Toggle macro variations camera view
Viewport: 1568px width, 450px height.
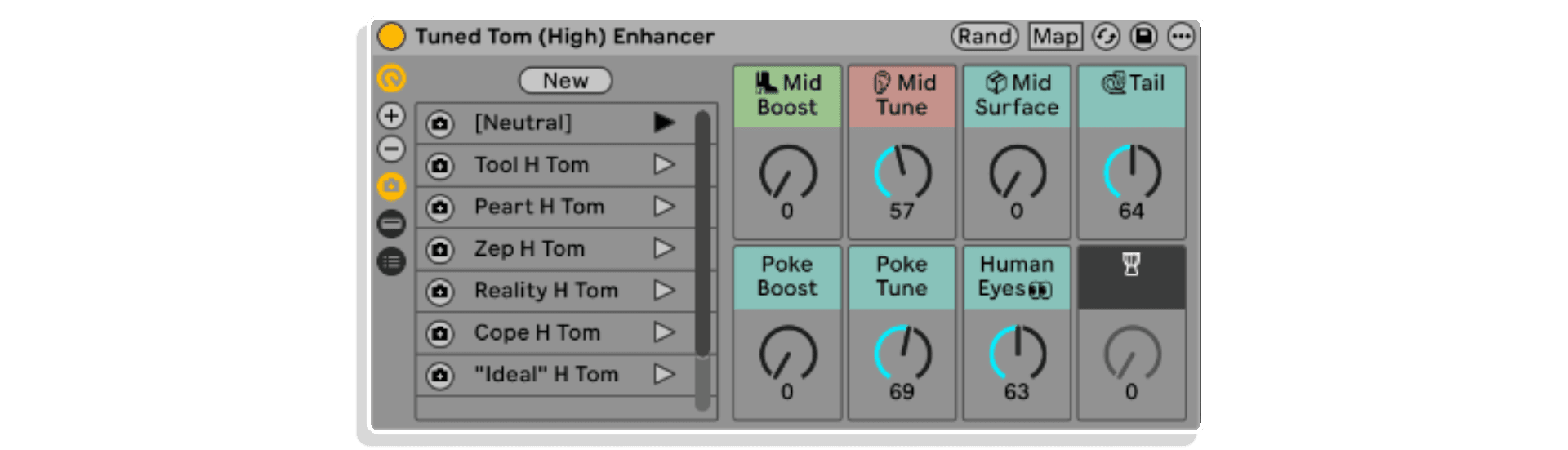point(391,186)
